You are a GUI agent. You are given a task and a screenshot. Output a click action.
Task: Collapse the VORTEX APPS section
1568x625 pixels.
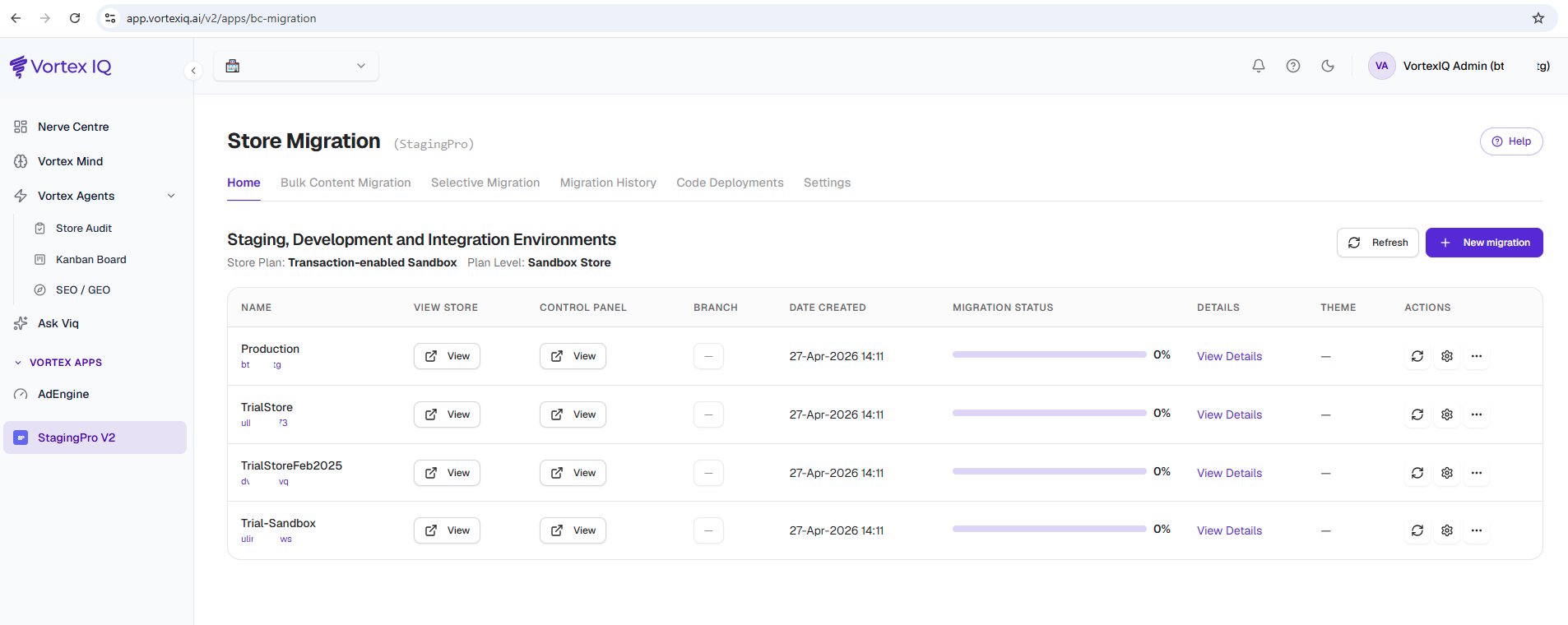coord(18,363)
